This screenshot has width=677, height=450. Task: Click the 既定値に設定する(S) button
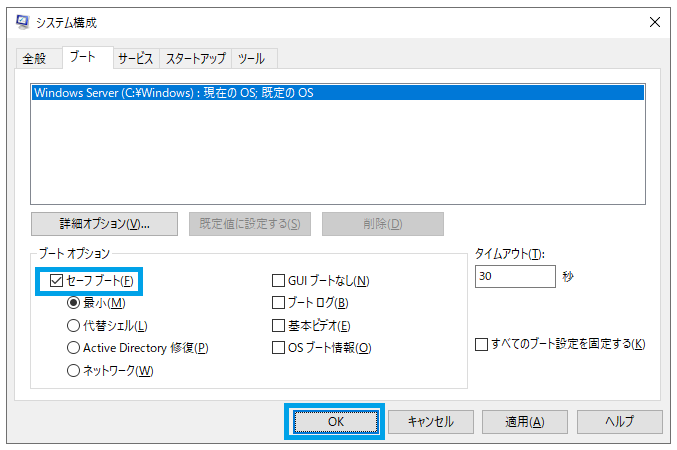tap(250, 224)
